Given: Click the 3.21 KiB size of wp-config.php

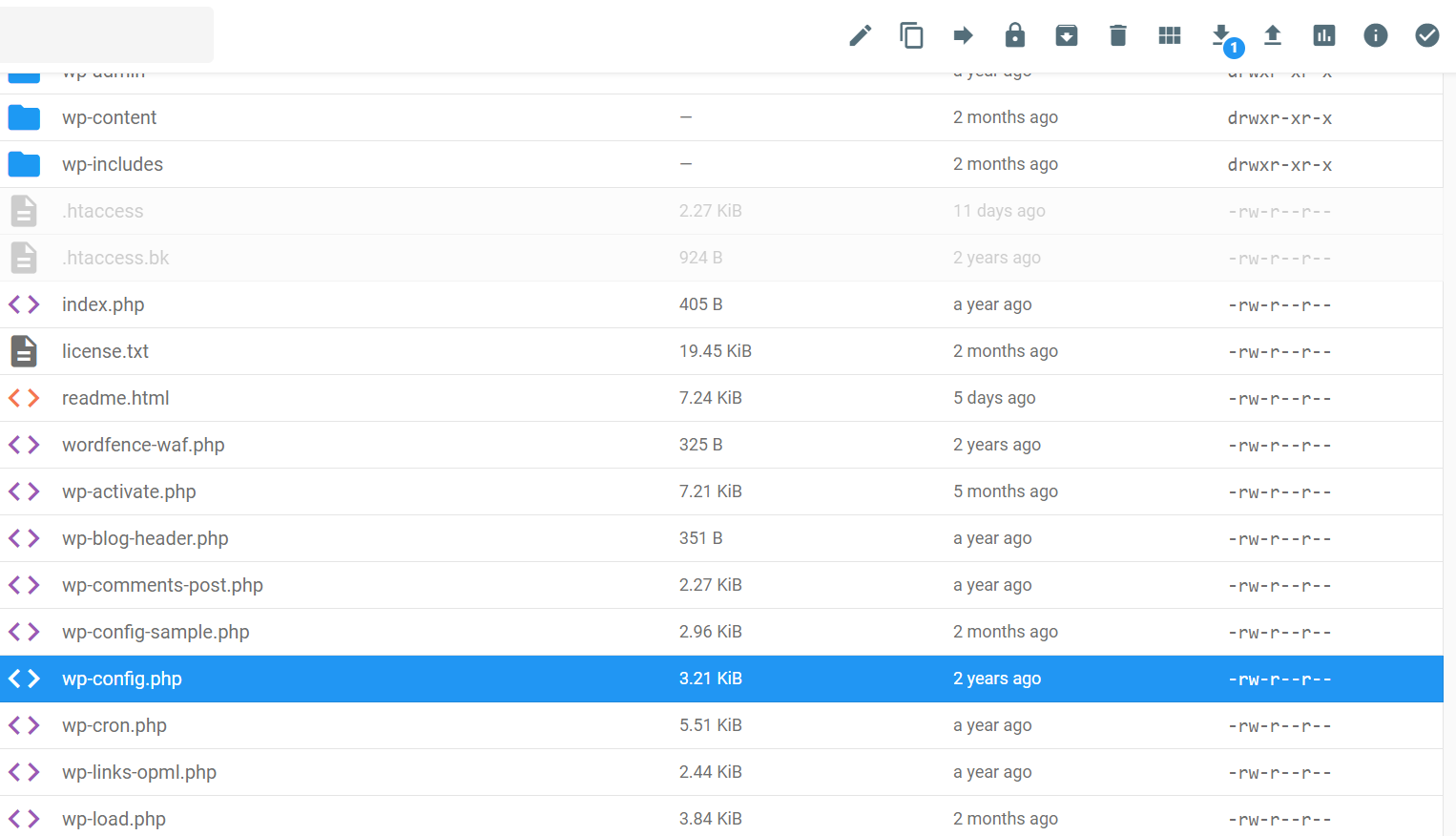Looking at the screenshot, I should [x=711, y=679].
